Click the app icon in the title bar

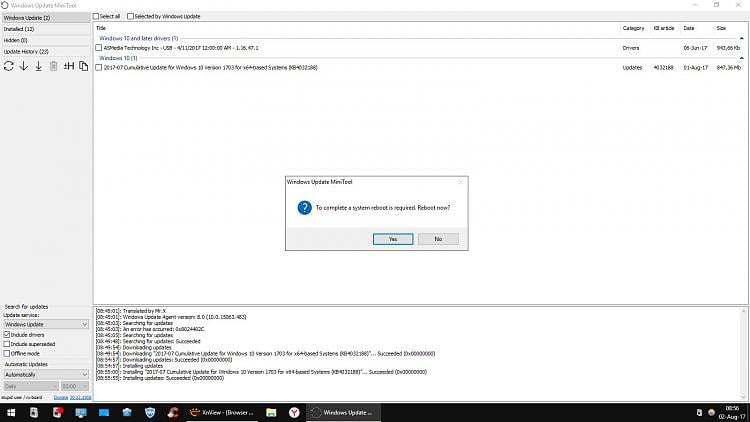(5, 5)
